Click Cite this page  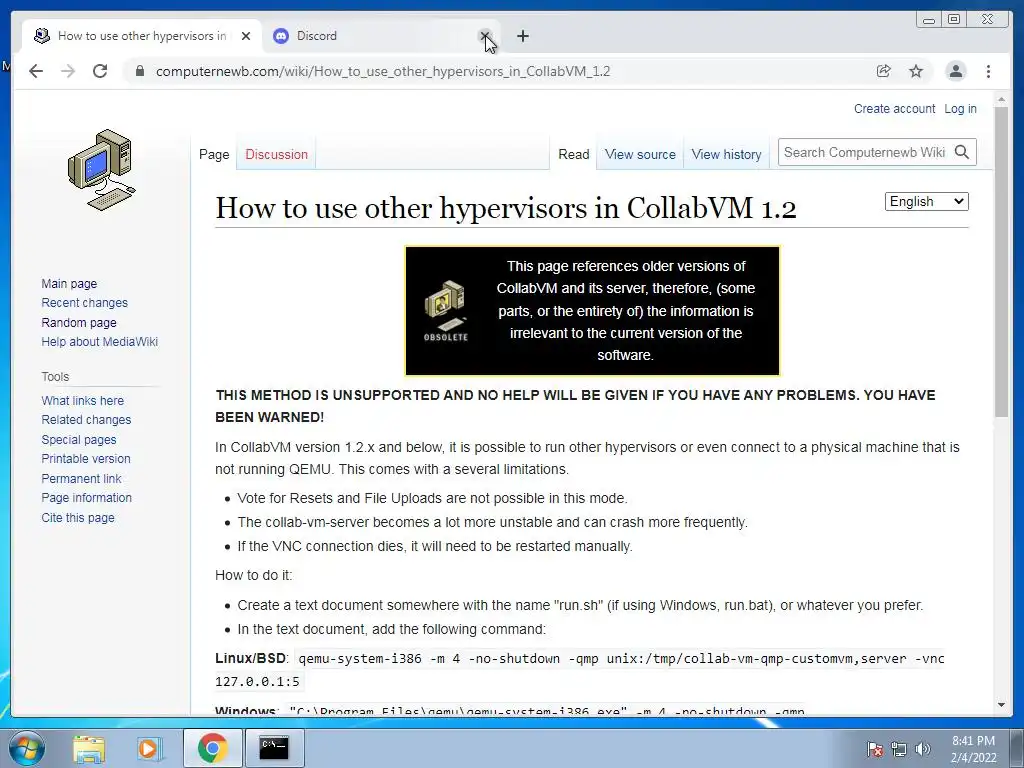tap(78, 517)
